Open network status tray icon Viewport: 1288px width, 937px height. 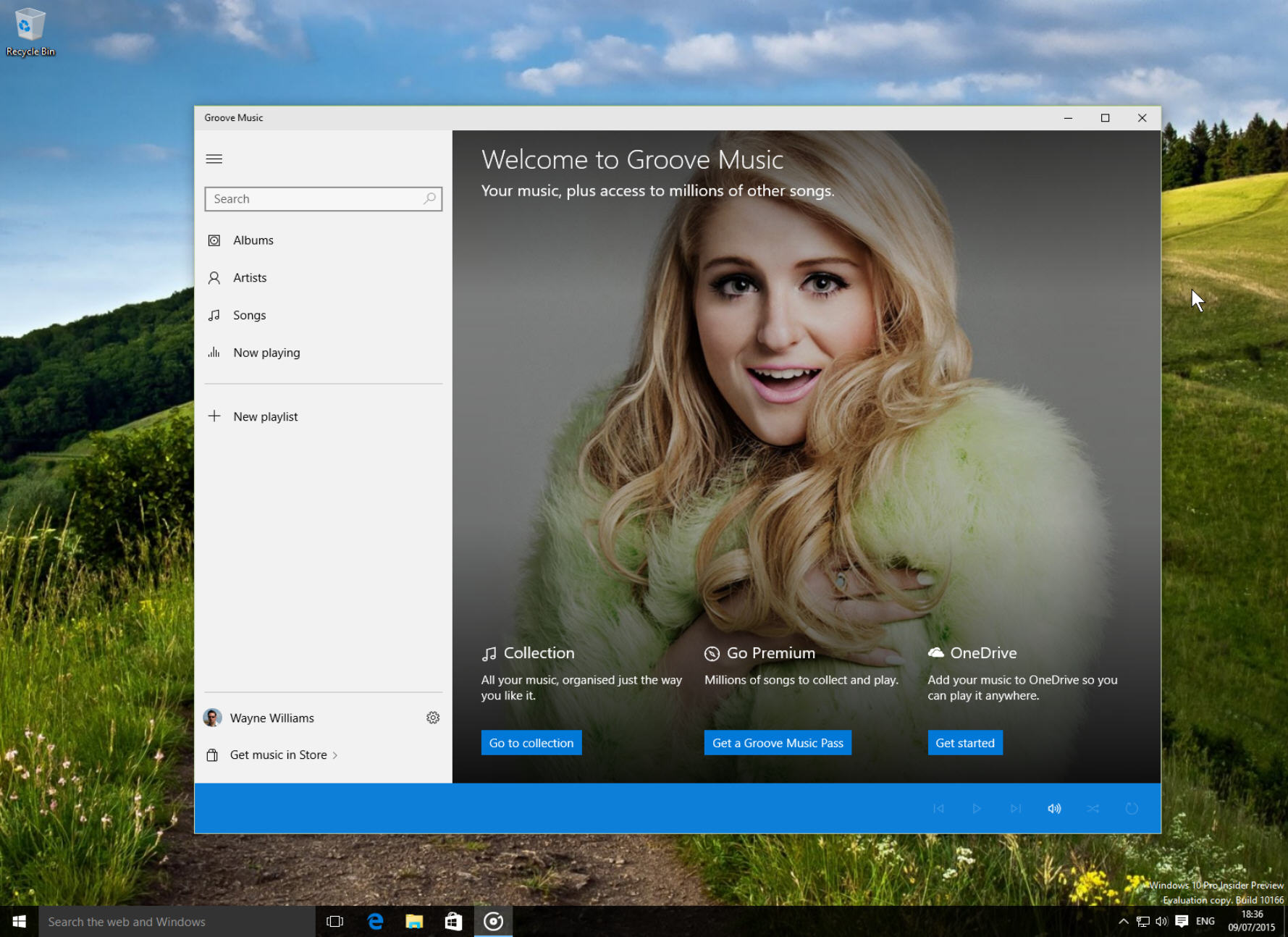(1142, 921)
